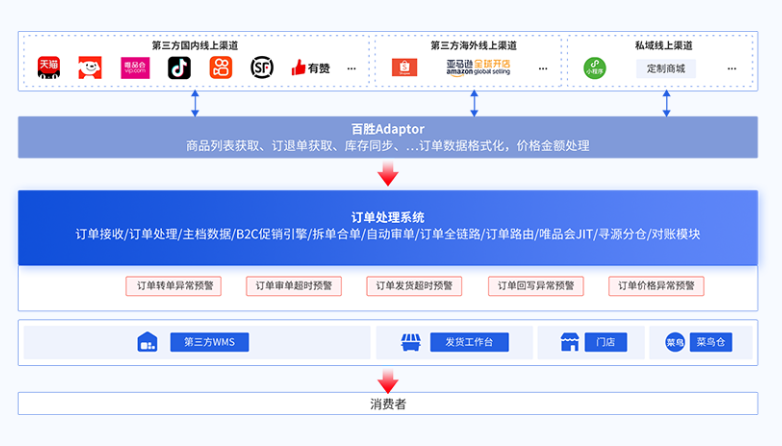The width and height of the screenshot is (782, 446).
Task: Click the 第三方国内线上渠道 heading
Action: tap(195, 45)
